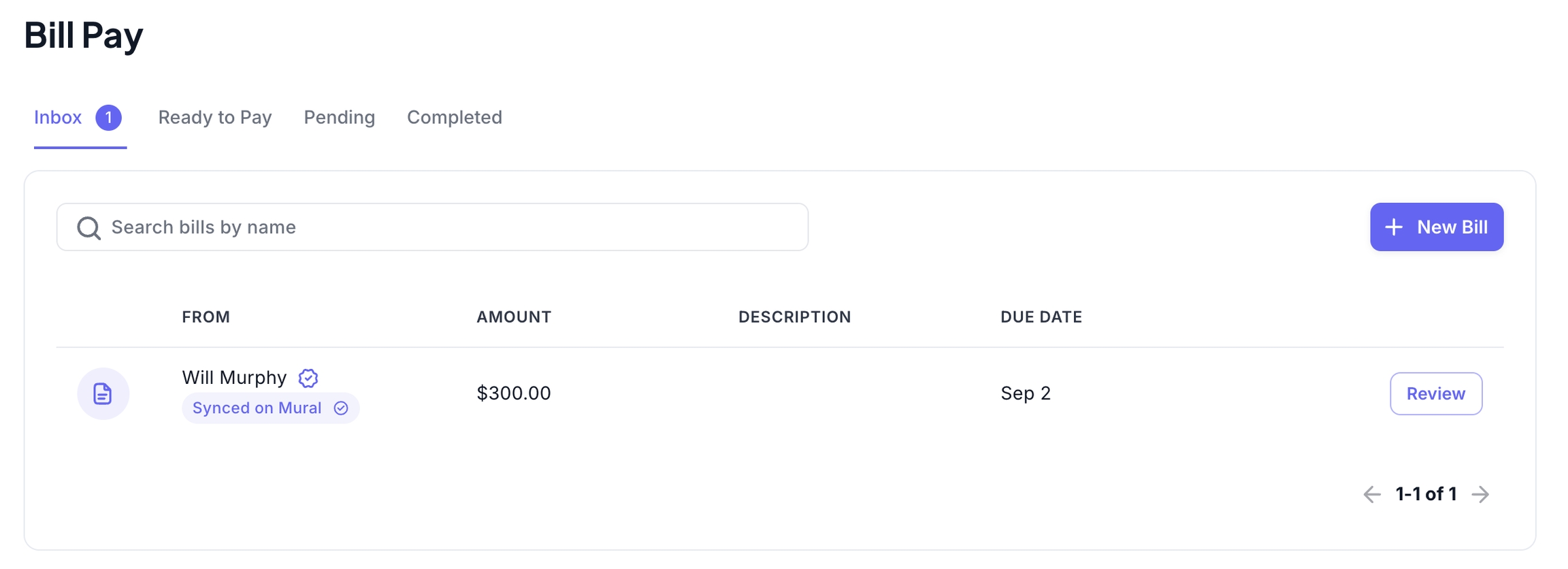This screenshot has height=569, width=1568.
Task: Click verified badge beside Will Murphy
Action: click(308, 378)
